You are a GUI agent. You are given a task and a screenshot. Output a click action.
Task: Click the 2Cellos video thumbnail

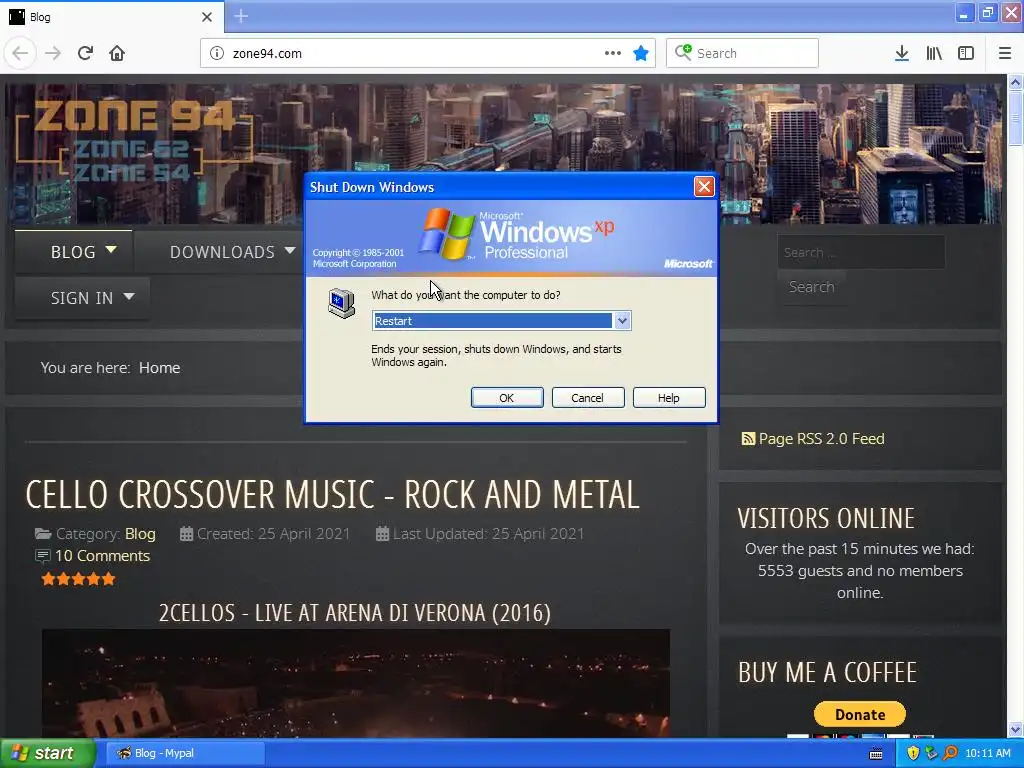tap(356, 683)
